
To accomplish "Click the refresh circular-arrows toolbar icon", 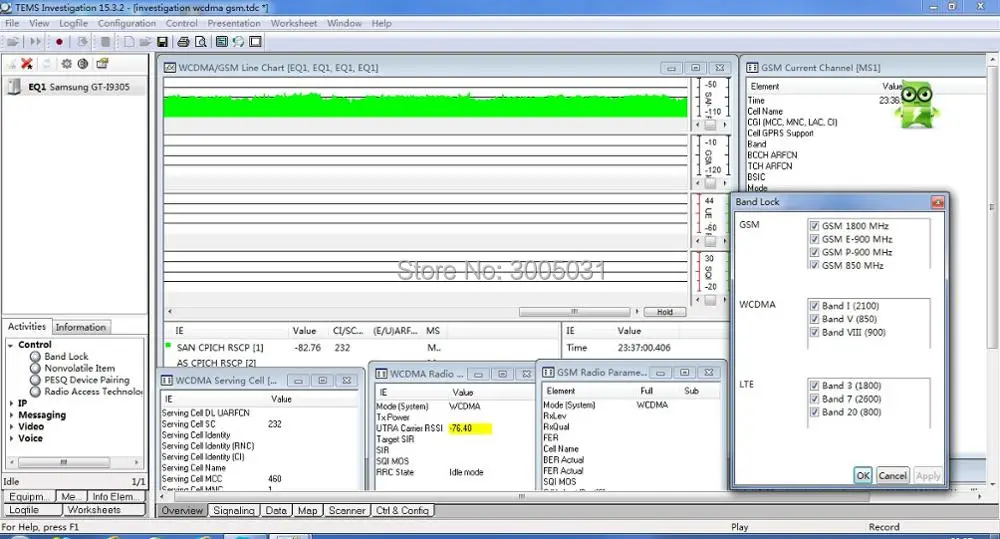I will click(238, 42).
